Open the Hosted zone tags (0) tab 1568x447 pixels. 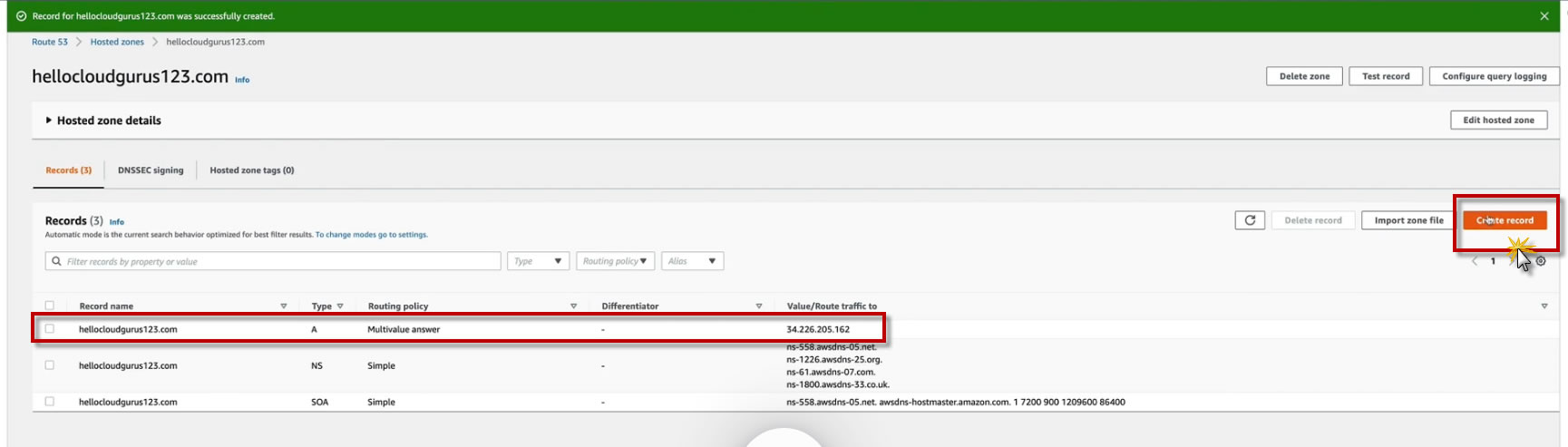coord(252,170)
